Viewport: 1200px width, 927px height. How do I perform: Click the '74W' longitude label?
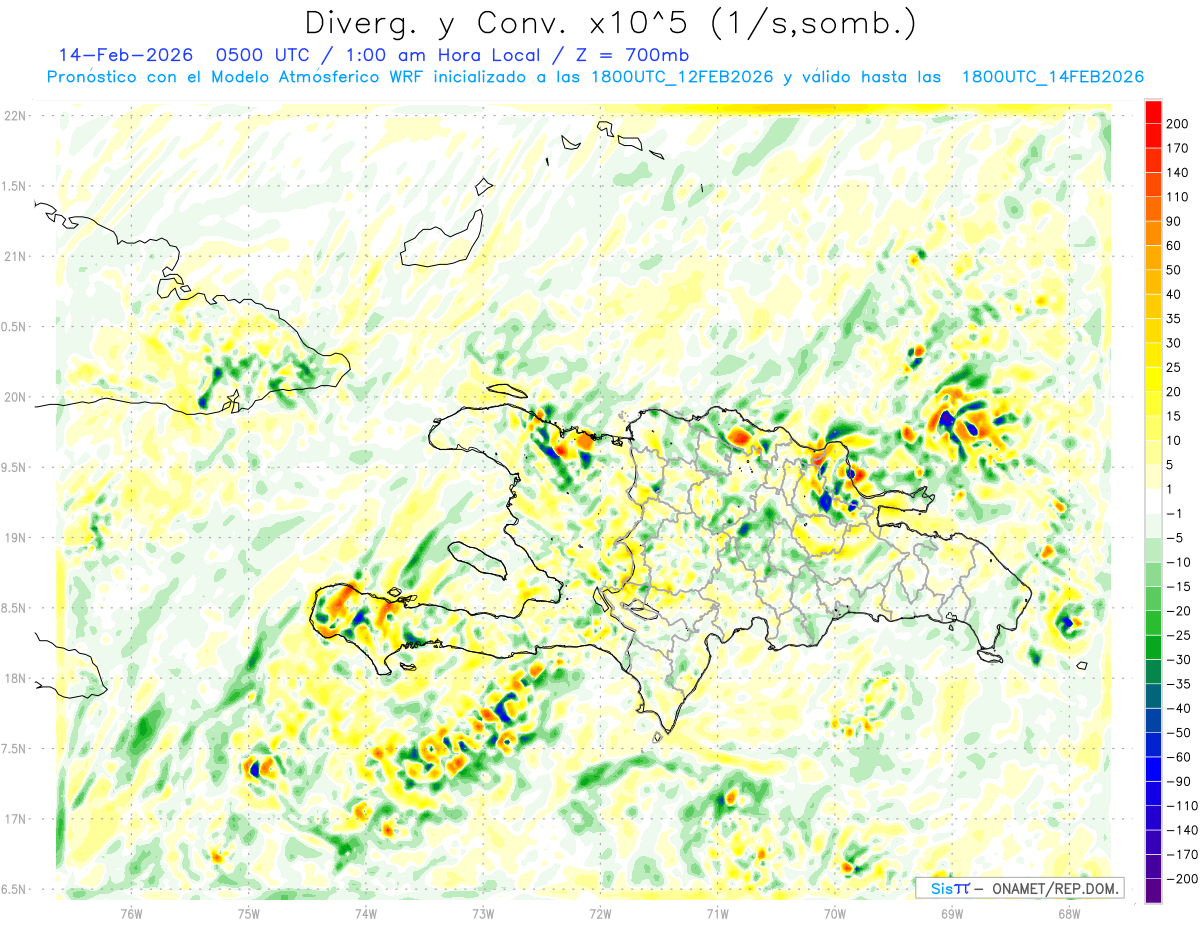tap(366, 913)
